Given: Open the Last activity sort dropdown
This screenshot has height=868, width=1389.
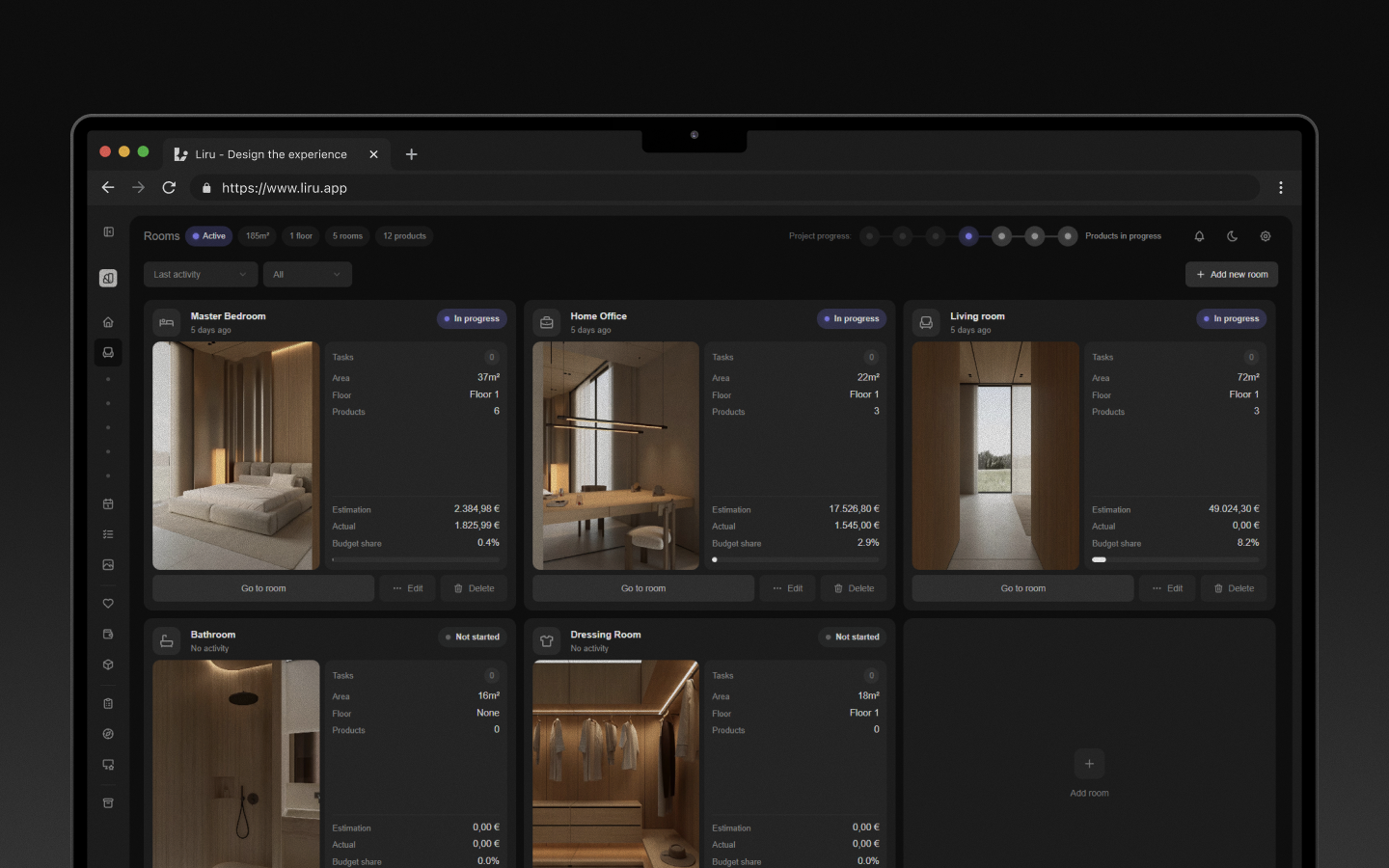Looking at the screenshot, I should [x=200, y=274].
